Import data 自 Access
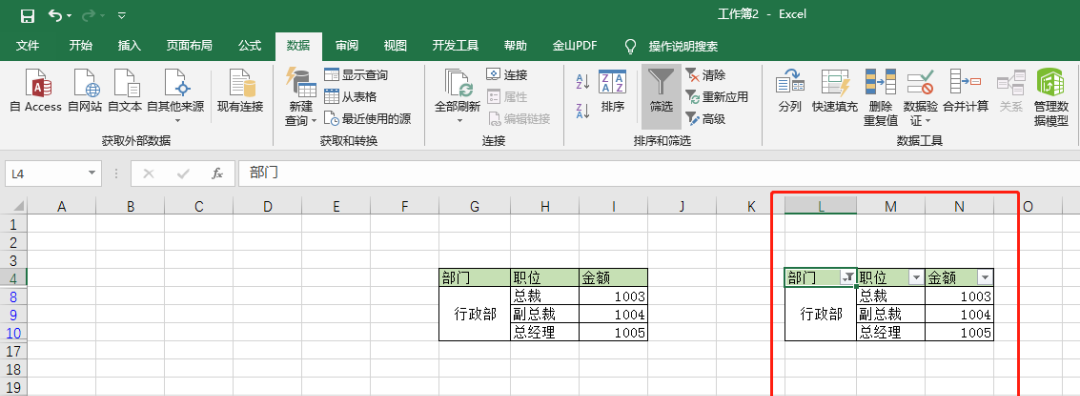Screen dimensions: 1080x396 36,91
